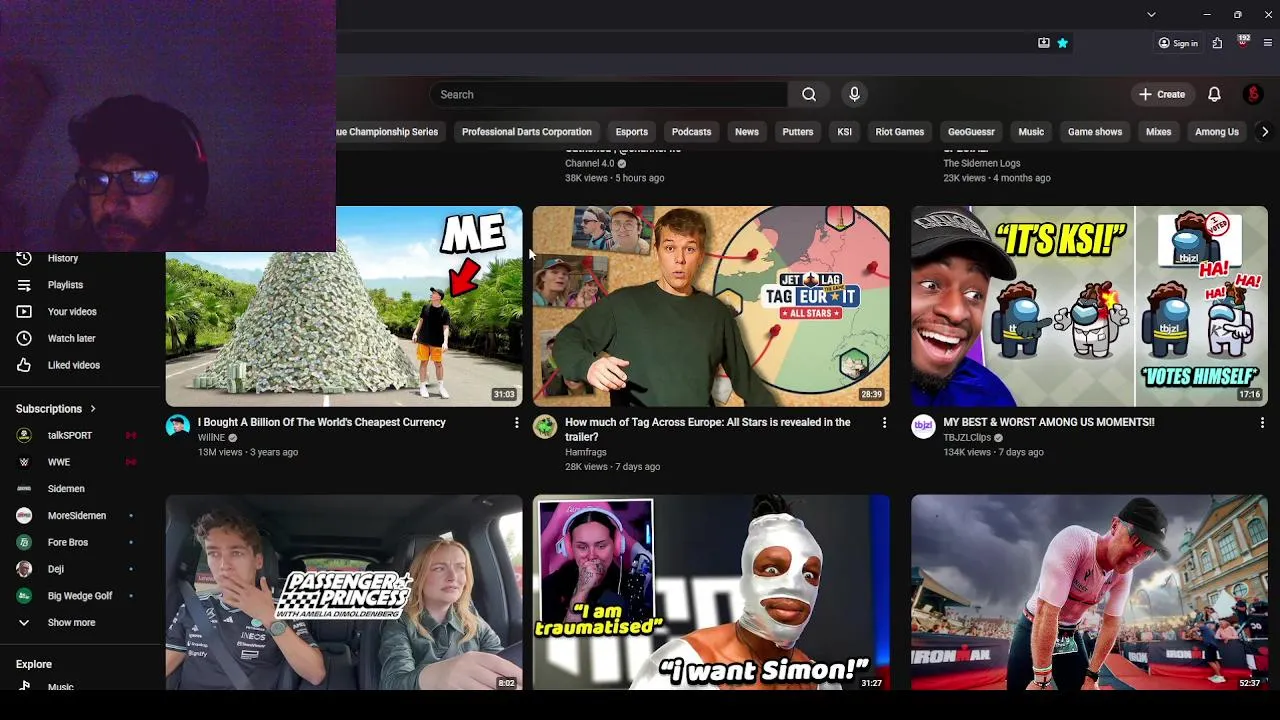Open the WillNE channel avatar
This screenshot has width=1280, height=720.
pyautogui.click(x=178, y=427)
